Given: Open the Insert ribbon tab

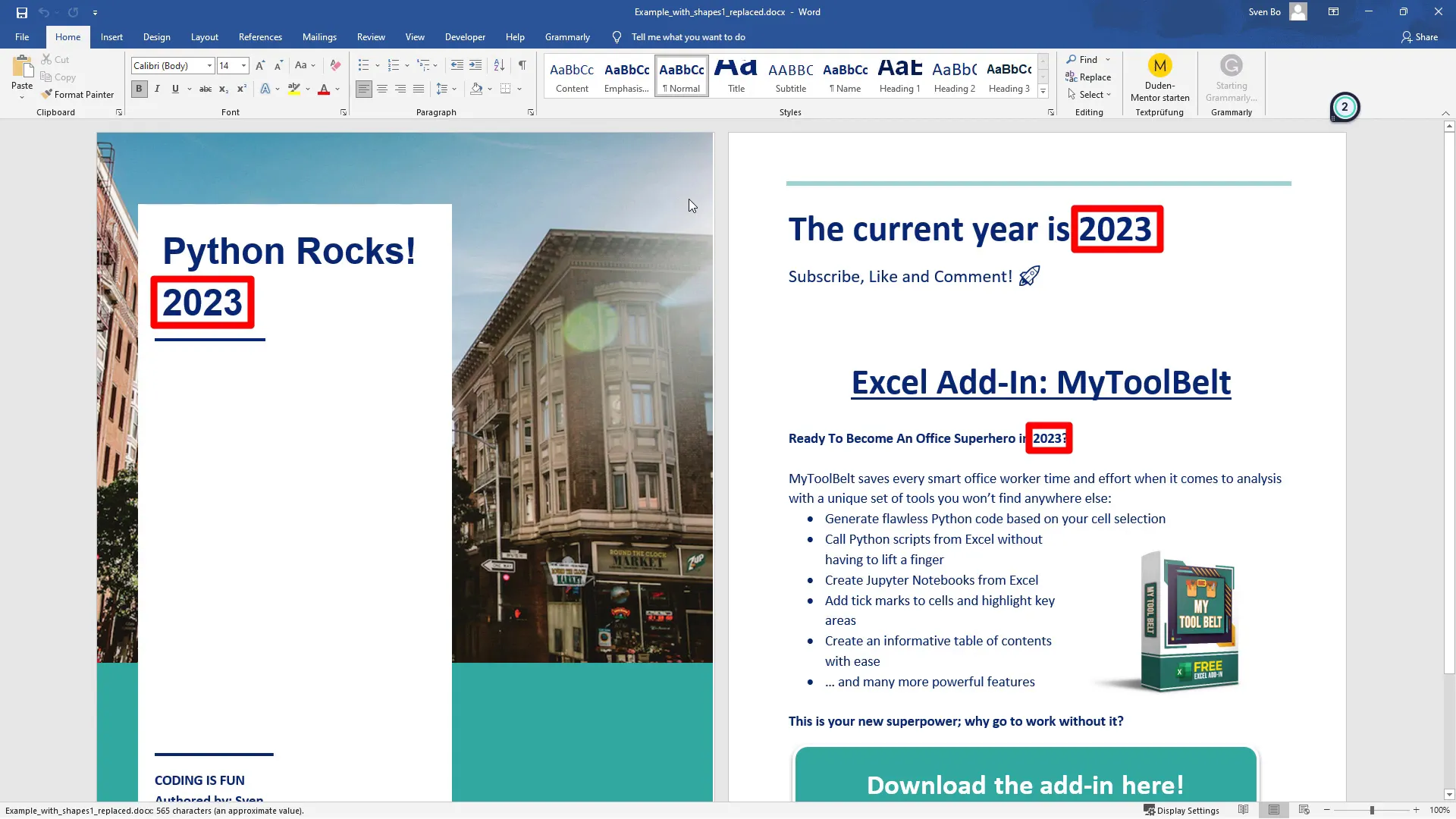Looking at the screenshot, I should pyautogui.click(x=111, y=37).
